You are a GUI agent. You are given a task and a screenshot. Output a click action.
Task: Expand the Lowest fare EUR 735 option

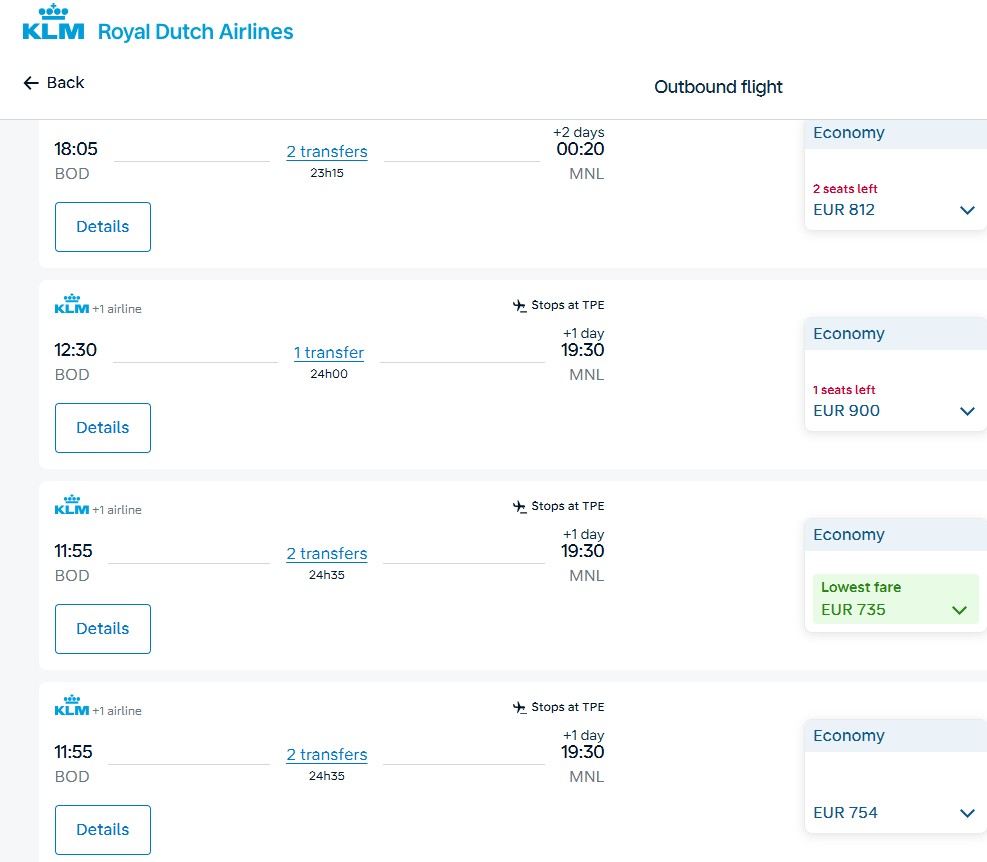point(959,610)
